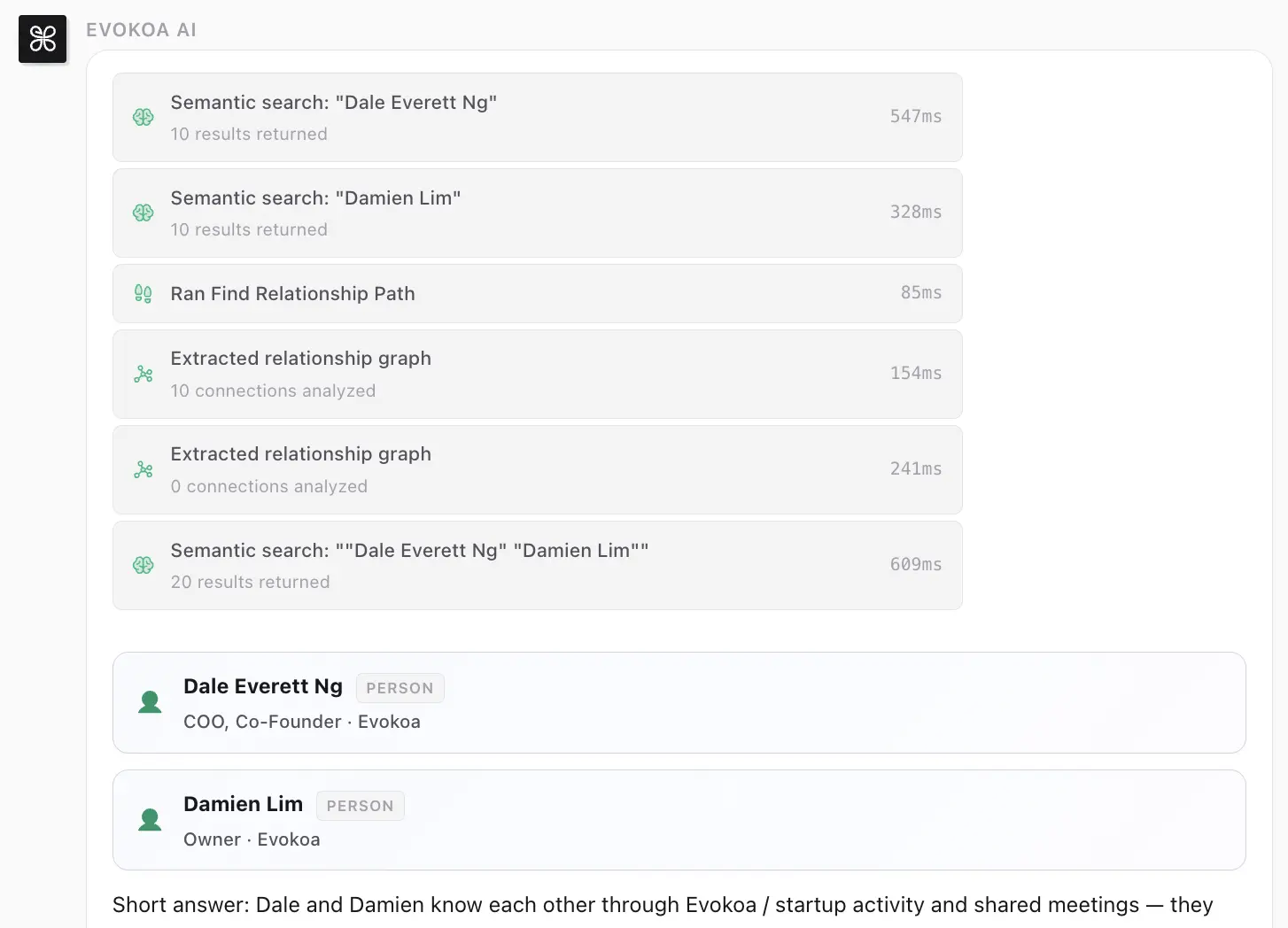The height and width of the screenshot is (928, 1288).
Task: Click the EVOKOA AI sender label
Action: (x=141, y=30)
